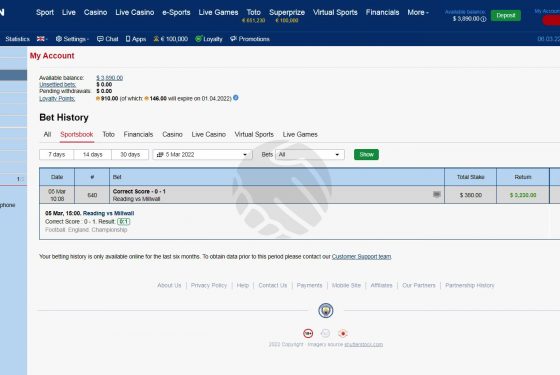The image size is (560, 375).
Task: Open Chat
Action: [x=108, y=39]
